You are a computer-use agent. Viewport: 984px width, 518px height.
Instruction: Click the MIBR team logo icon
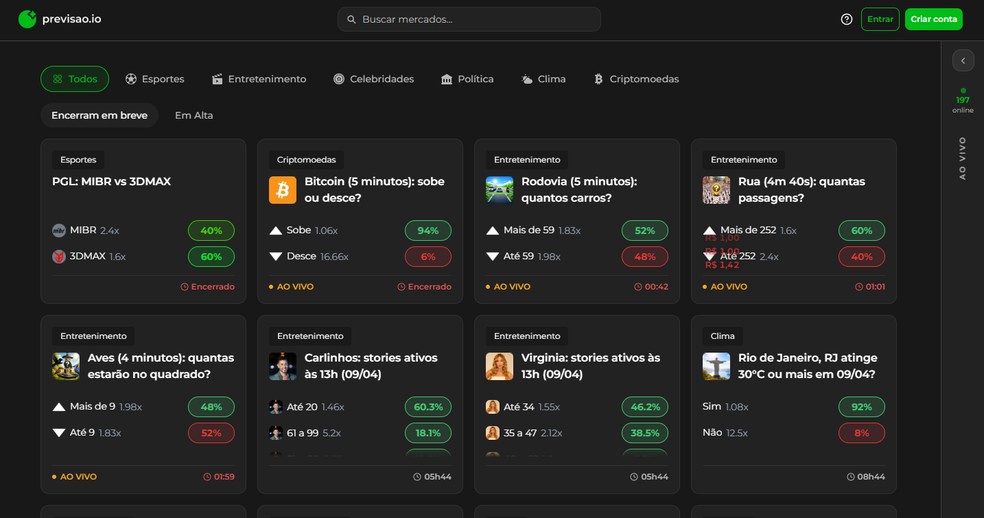pyautogui.click(x=58, y=230)
